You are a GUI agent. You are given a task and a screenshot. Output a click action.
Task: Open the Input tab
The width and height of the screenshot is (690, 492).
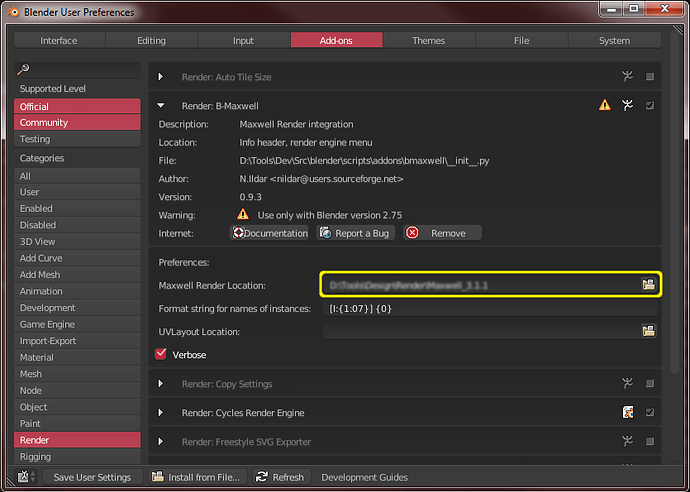pos(244,40)
